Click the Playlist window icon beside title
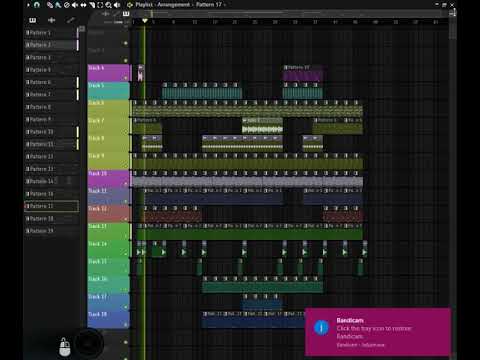This screenshot has height=360, width=480. 130,5
